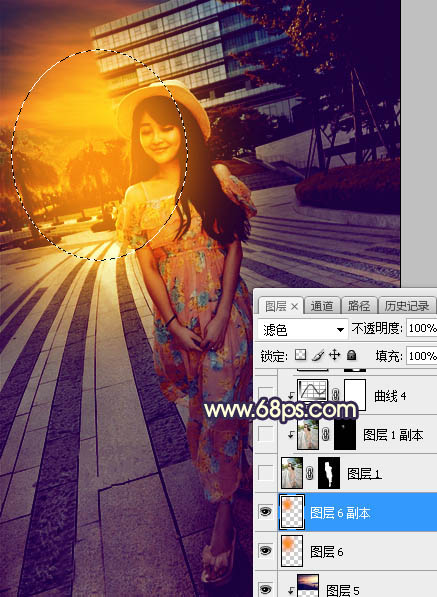Select the layer named 曲线 4
This screenshot has height=597, width=437.
pyautogui.click(x=390, y=396)
